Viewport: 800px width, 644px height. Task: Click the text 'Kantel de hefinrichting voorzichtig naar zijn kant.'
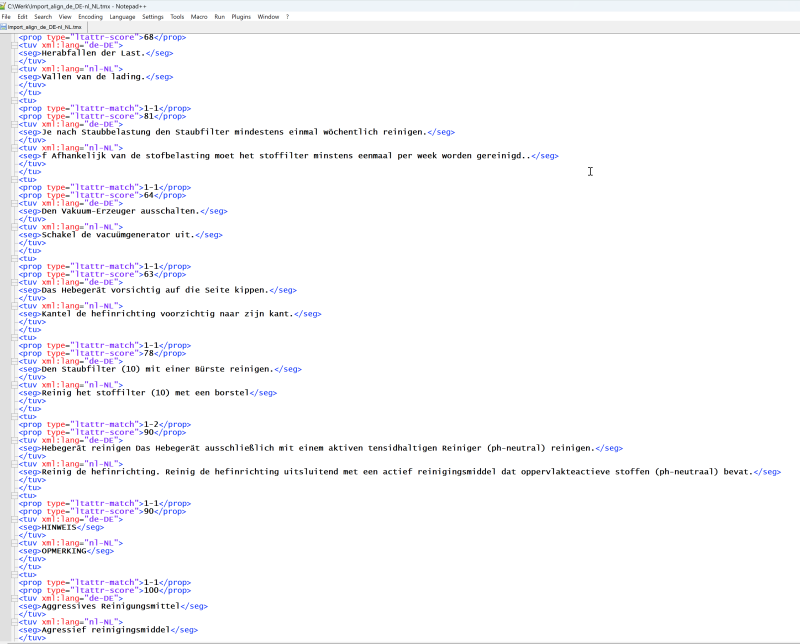click(x=167, y=314)
